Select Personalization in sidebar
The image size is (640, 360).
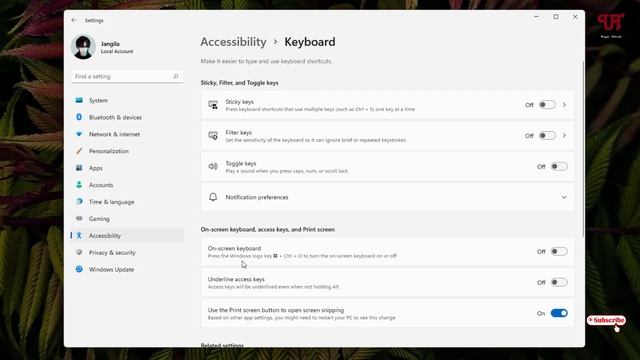[127, 151]
